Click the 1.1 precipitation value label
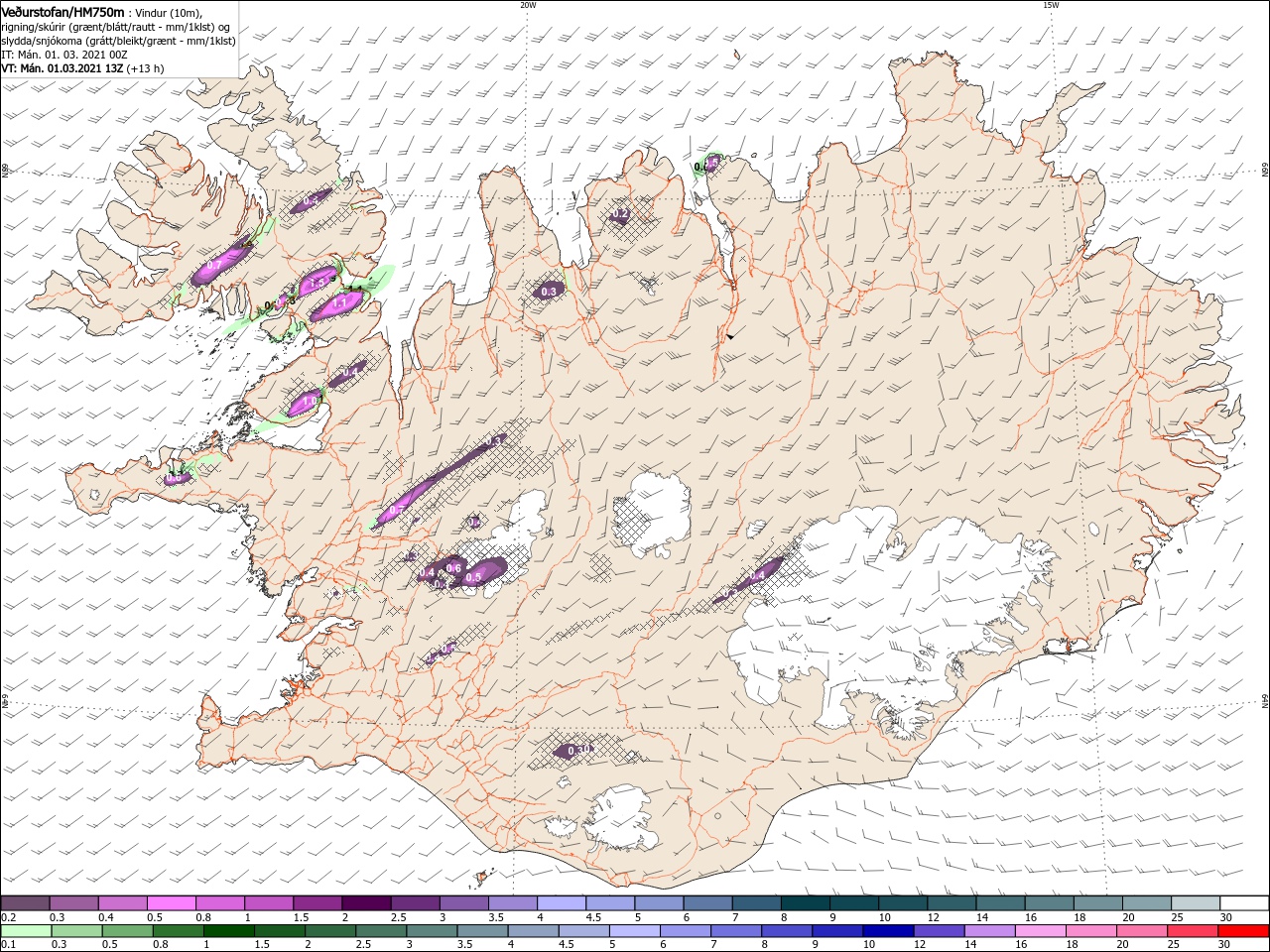 click(x=339, y=301)
